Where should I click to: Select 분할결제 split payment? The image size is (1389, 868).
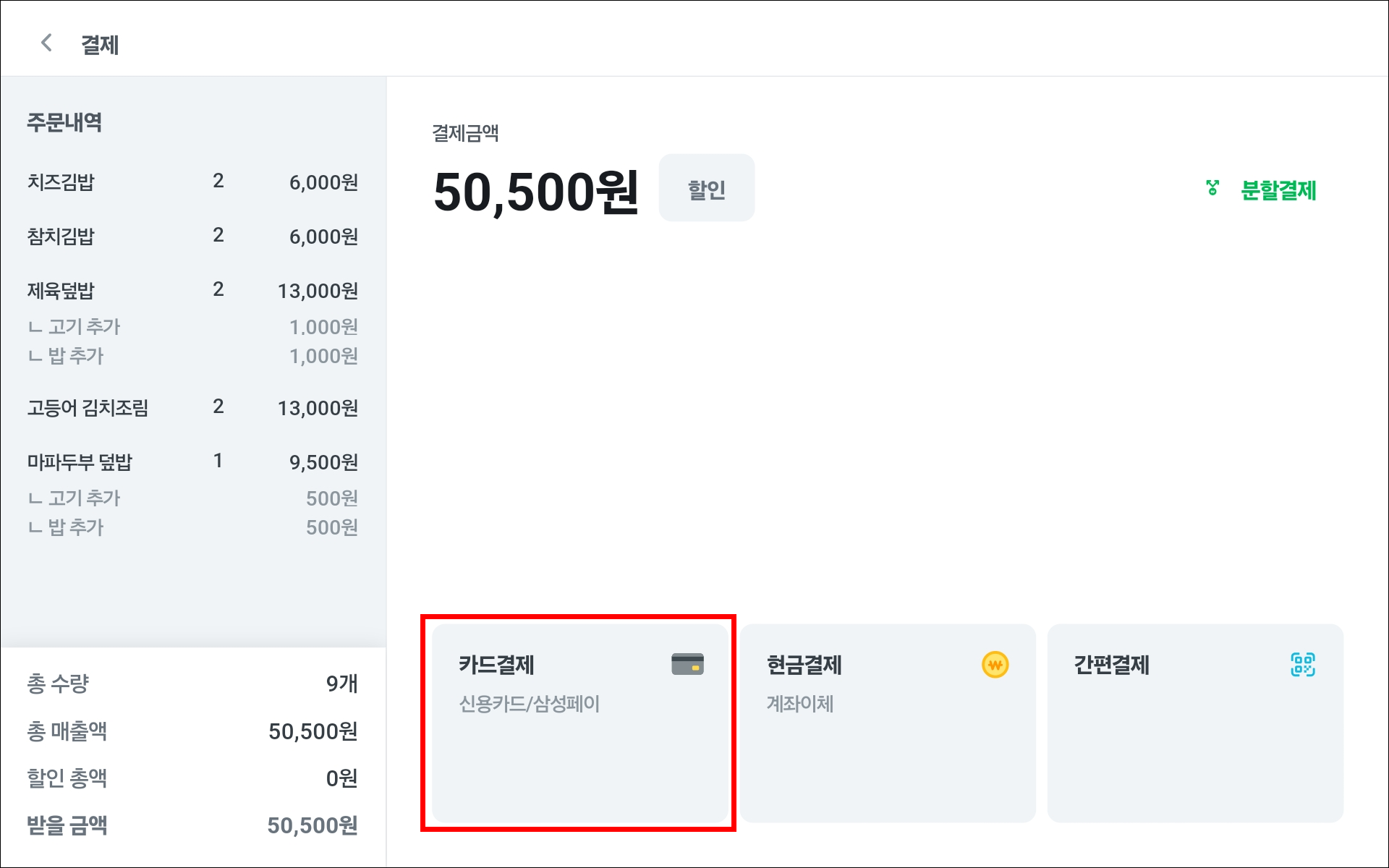(x=1278, y=190)
